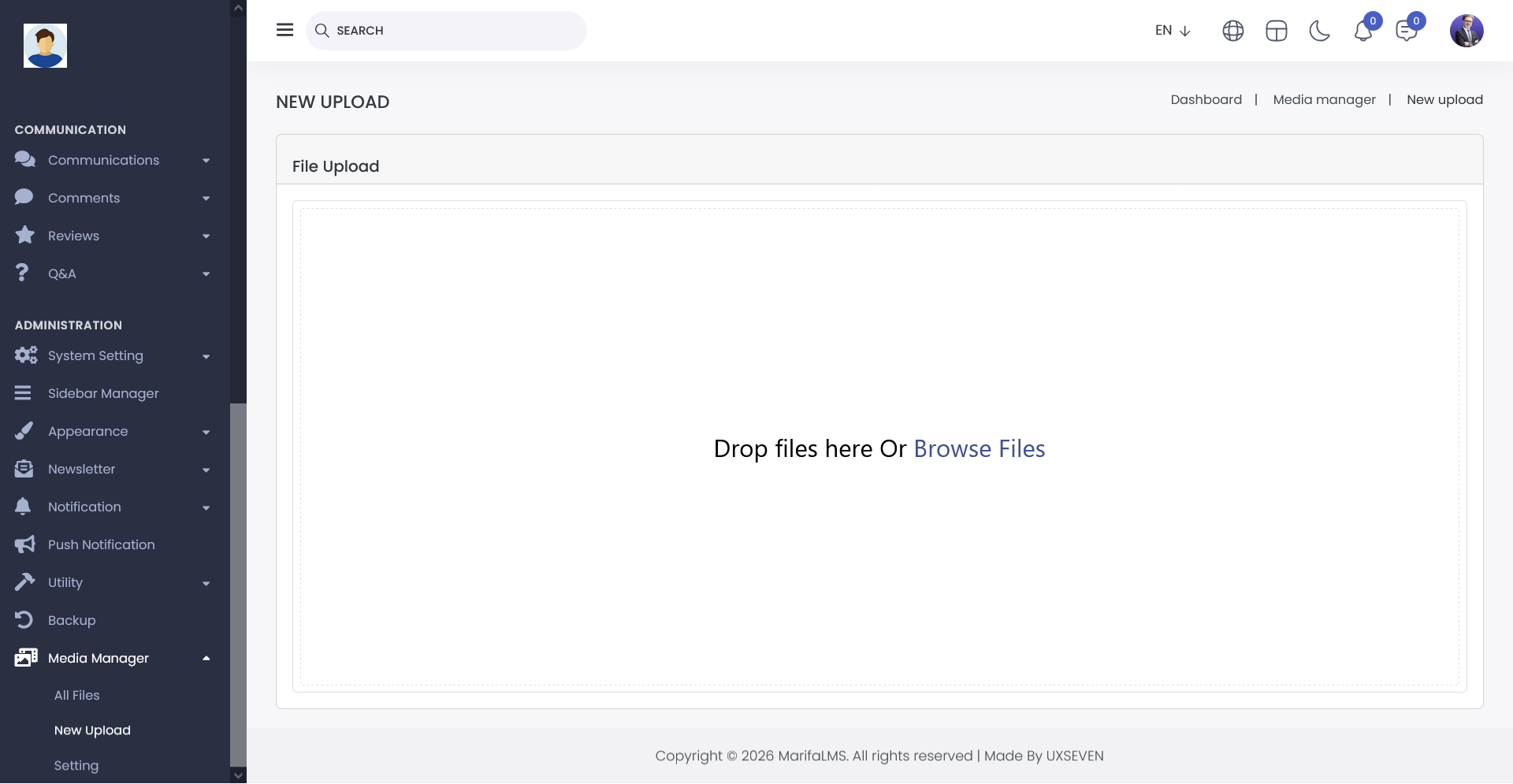Click the Browse Files link
Image resolution: width=1513 pixels, height=784 pixels.
[979, 448]
